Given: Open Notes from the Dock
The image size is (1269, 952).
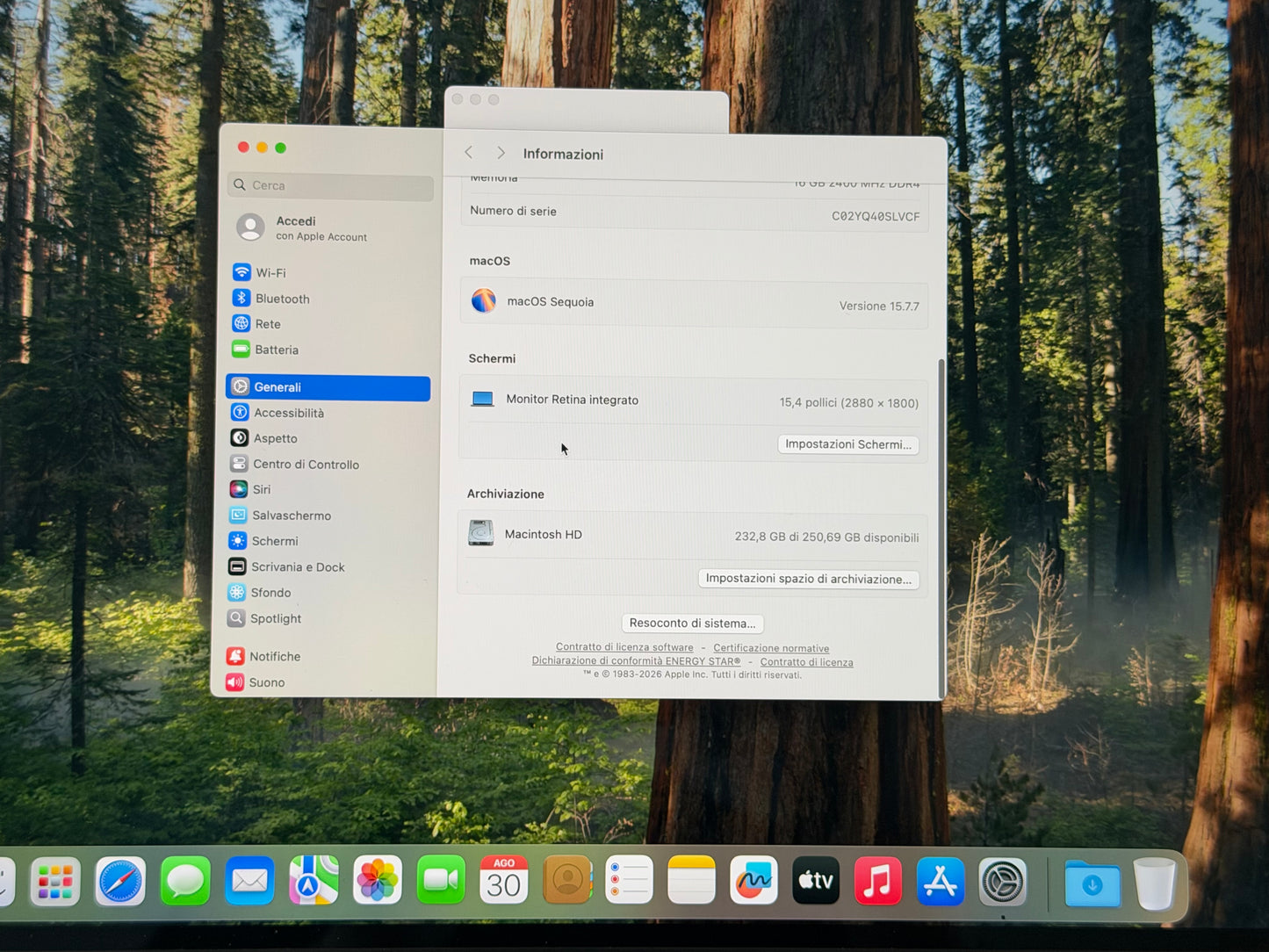Looking at the screenshot, I should click(x=692, y=880).
